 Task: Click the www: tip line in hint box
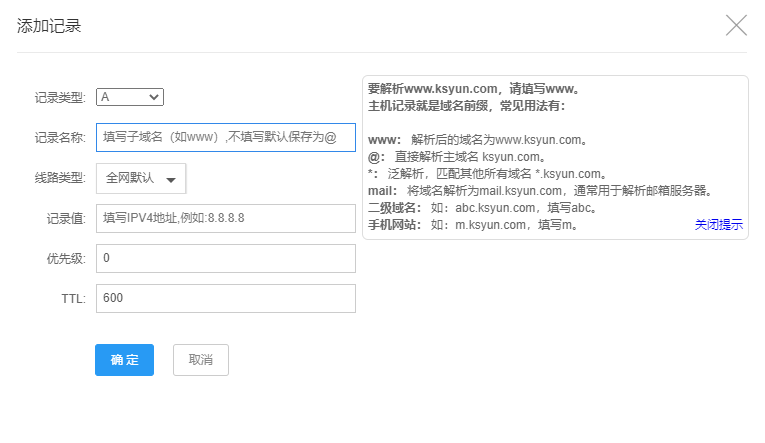pos(478,140)
